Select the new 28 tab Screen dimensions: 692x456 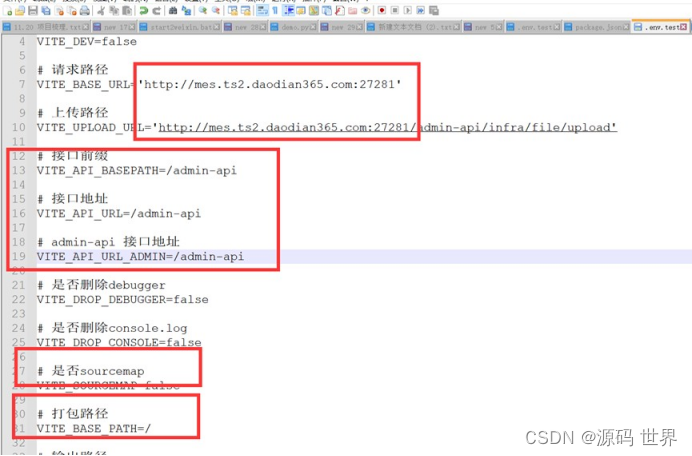[x=245, y=27]
